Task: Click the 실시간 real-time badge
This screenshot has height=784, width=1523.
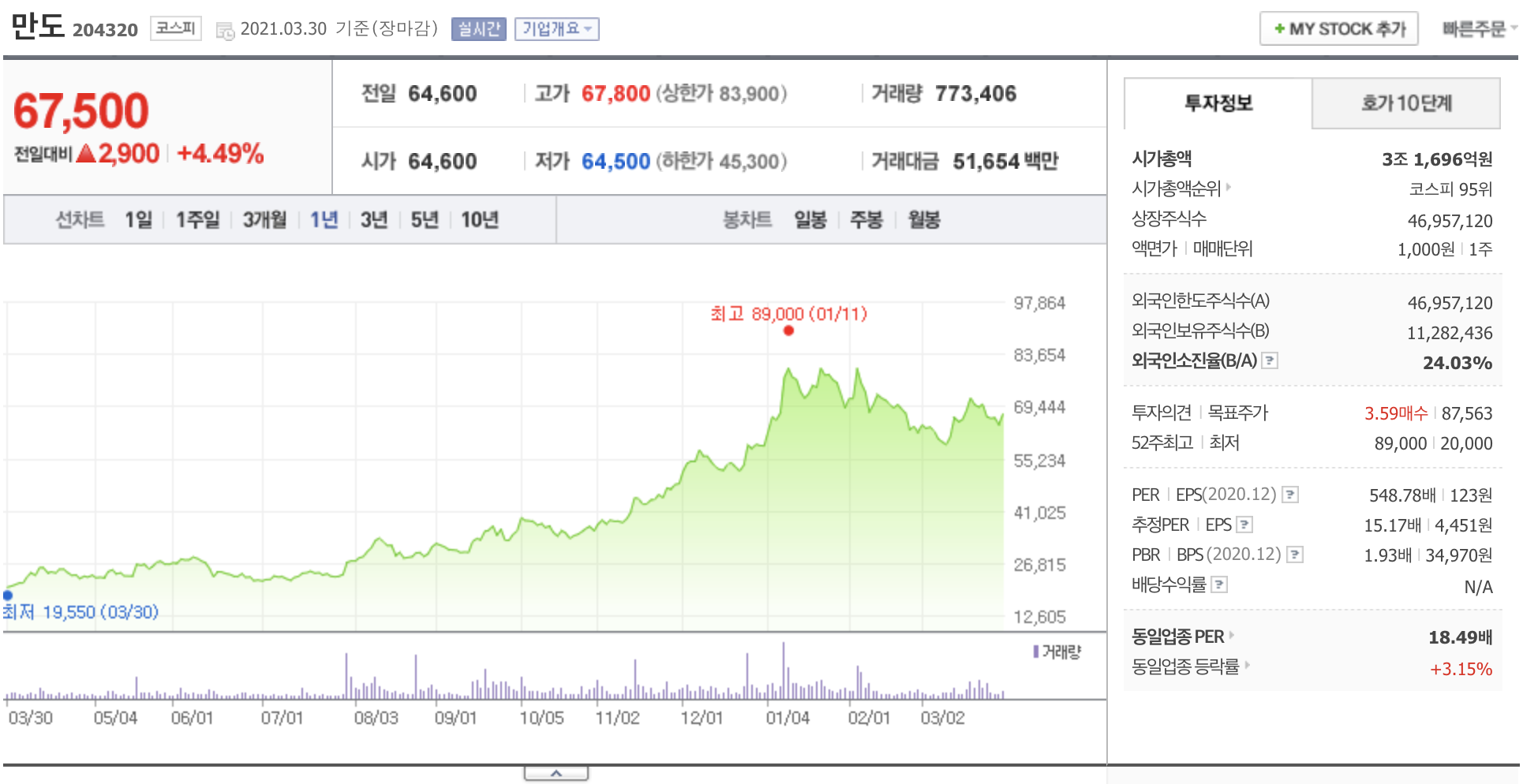Action: [x=478, y=29]
